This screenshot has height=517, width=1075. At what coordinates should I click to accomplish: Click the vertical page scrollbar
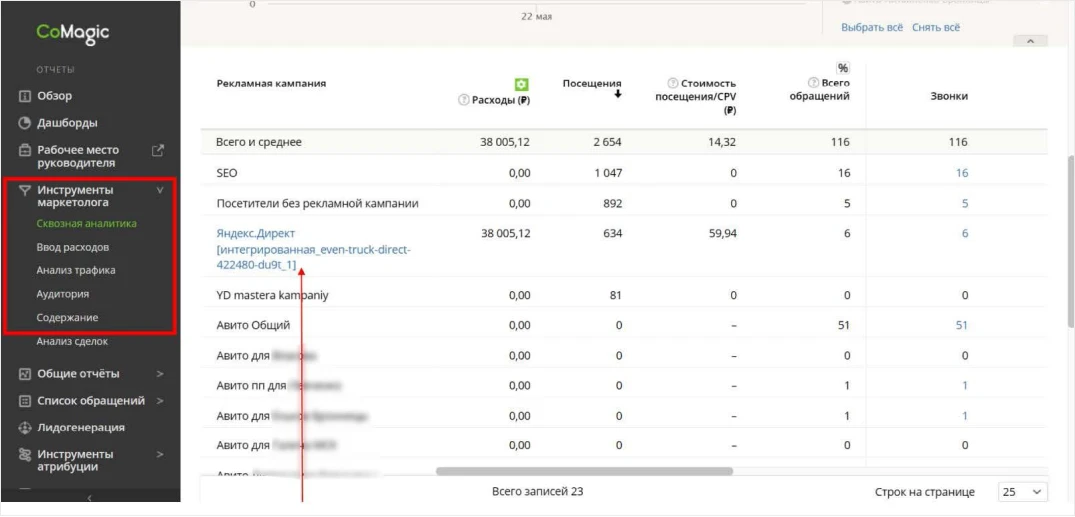[x=1070, y=241]
